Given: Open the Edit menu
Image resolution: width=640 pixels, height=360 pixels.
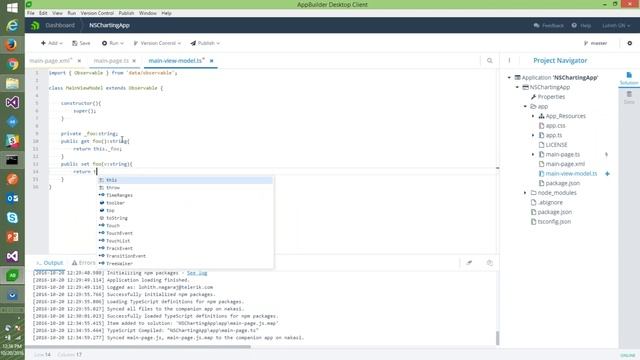Looking at the screenshot, I should (43, 13).
